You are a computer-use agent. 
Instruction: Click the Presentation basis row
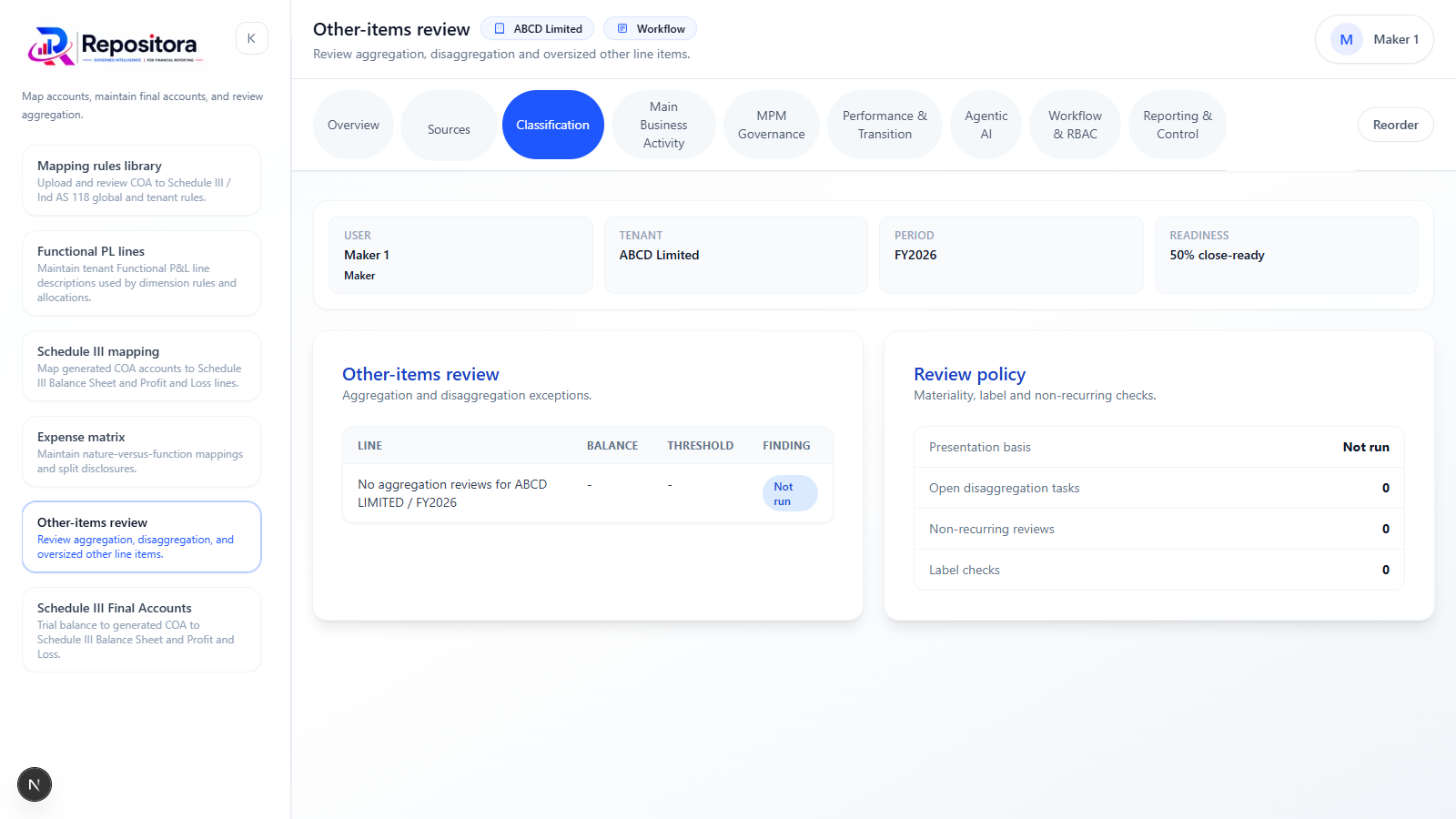(1159, 447)
